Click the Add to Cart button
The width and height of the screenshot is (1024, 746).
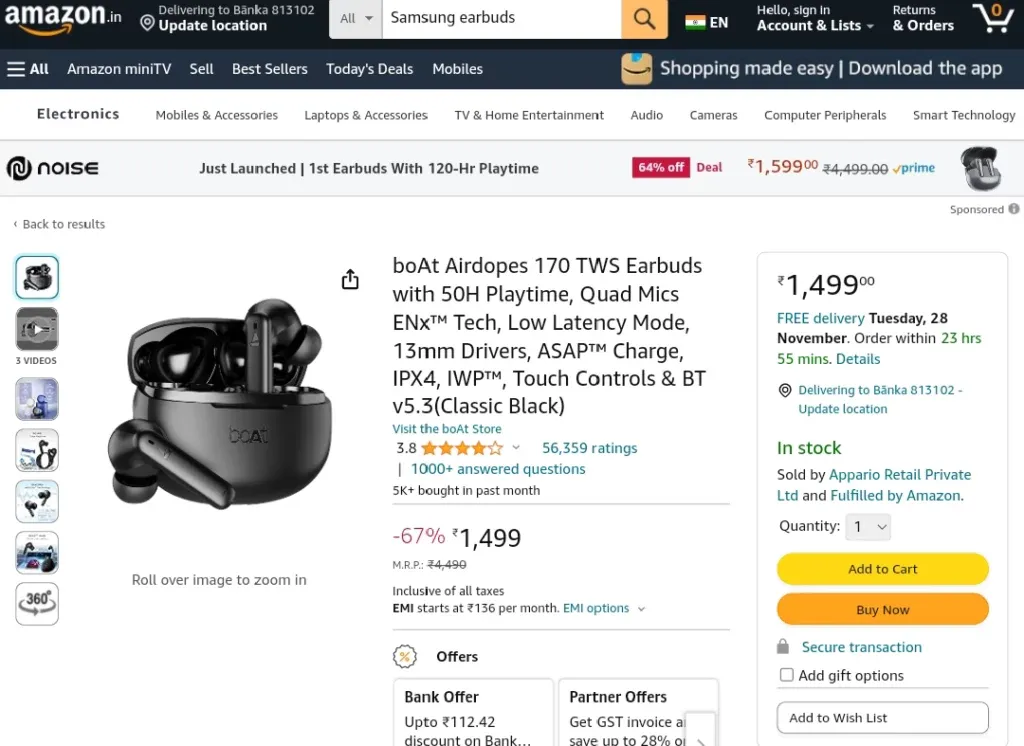882,569
